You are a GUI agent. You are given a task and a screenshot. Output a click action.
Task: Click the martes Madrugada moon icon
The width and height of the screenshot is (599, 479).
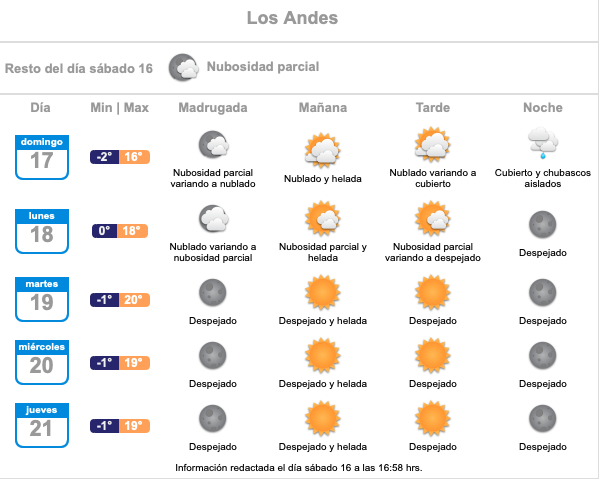(x=213, y=293)
